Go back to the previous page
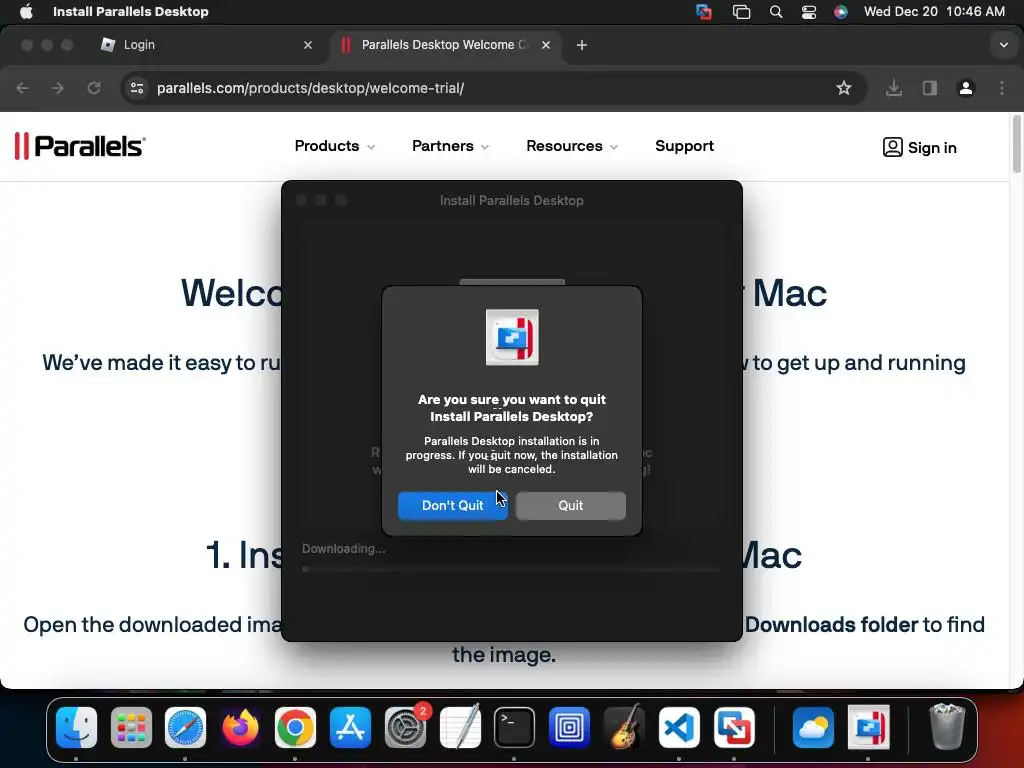This screenshot has height=768, width=1024. [x=23, y=88]
